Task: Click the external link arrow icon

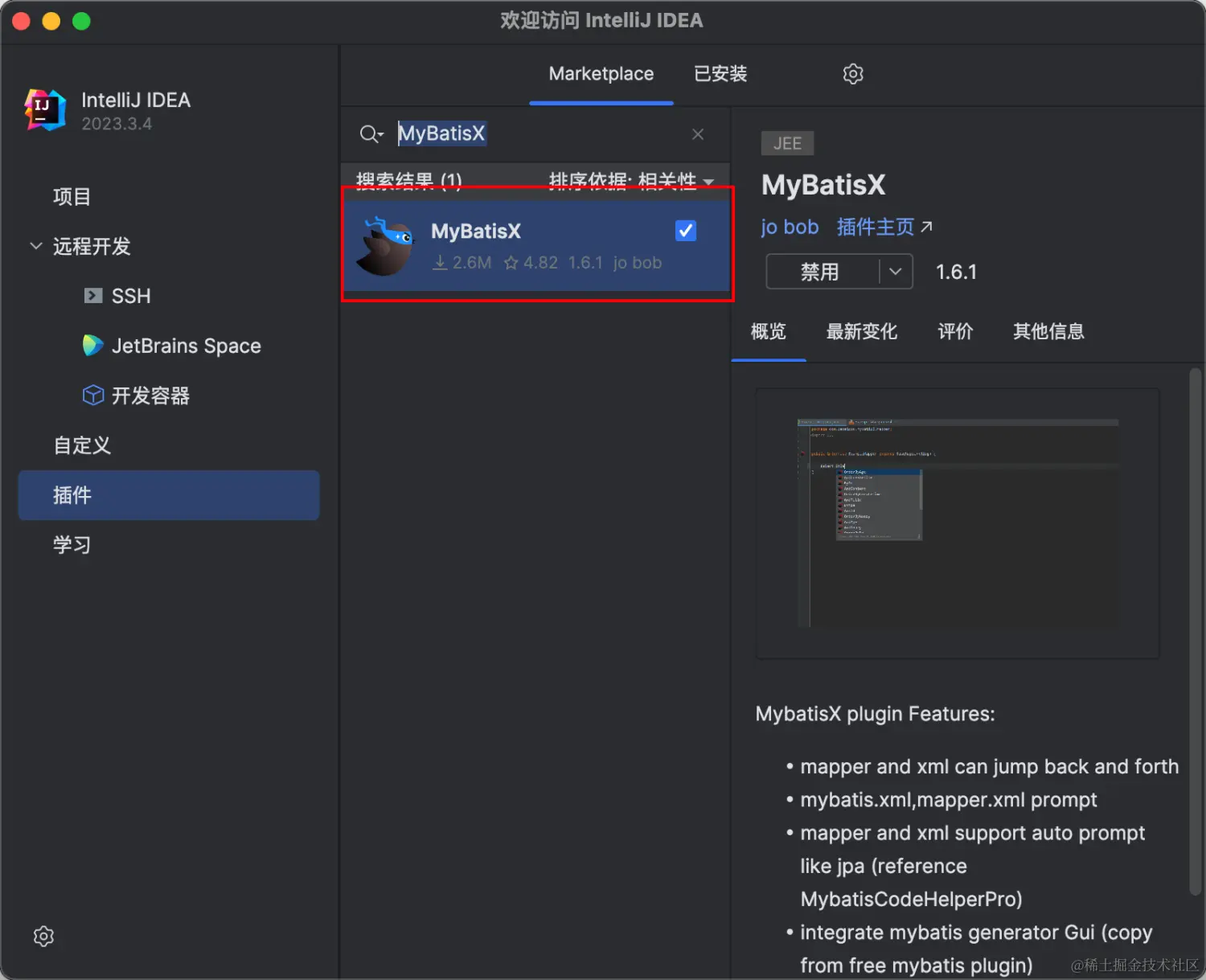Action: point(927,228)
